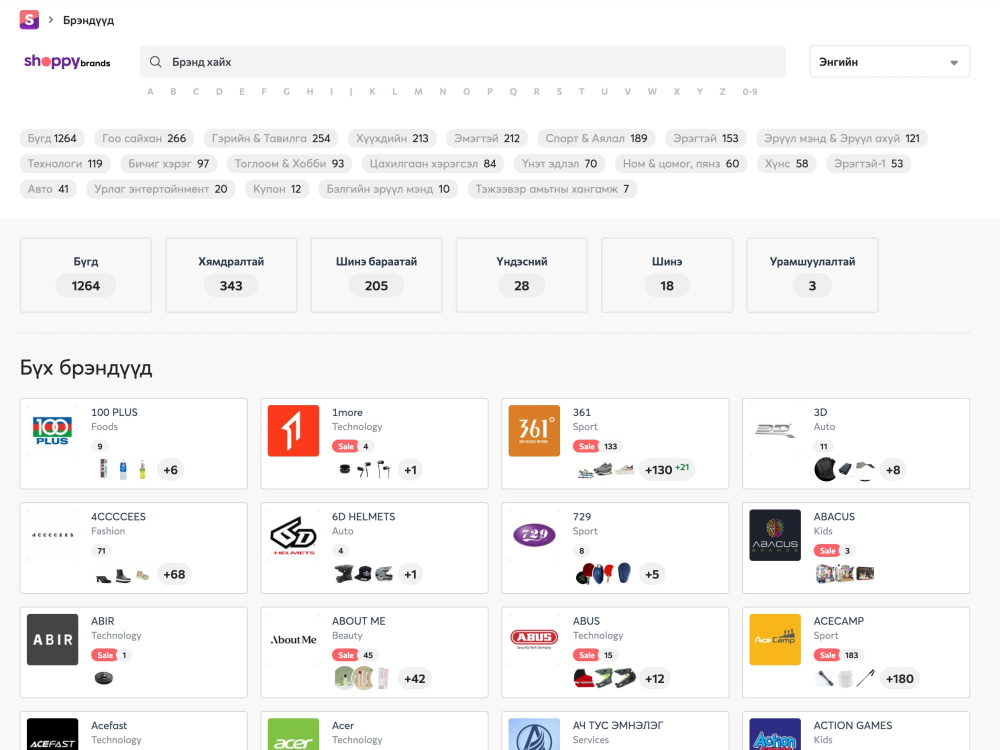Click +12 more products on ABUS
Viewport: 1000px width, 750px height.
[x=655, y=679]
